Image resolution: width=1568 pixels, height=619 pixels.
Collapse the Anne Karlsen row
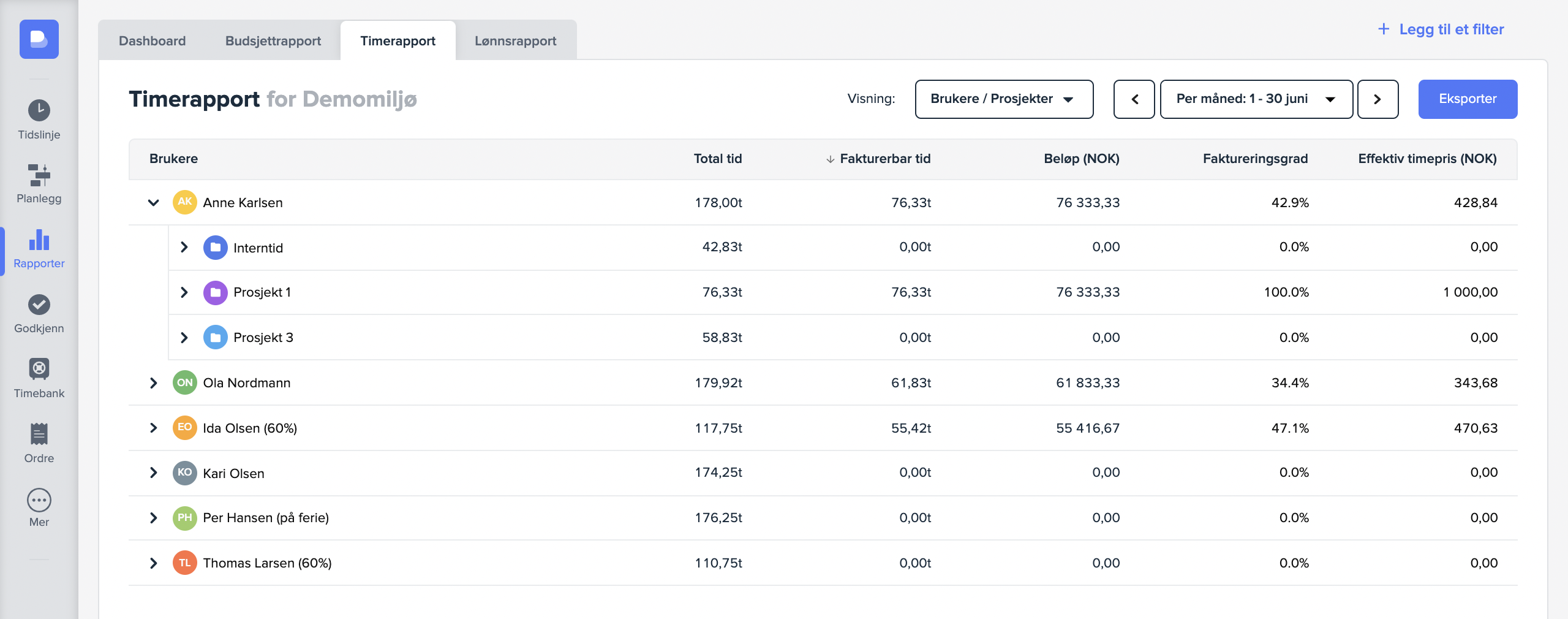153,203
